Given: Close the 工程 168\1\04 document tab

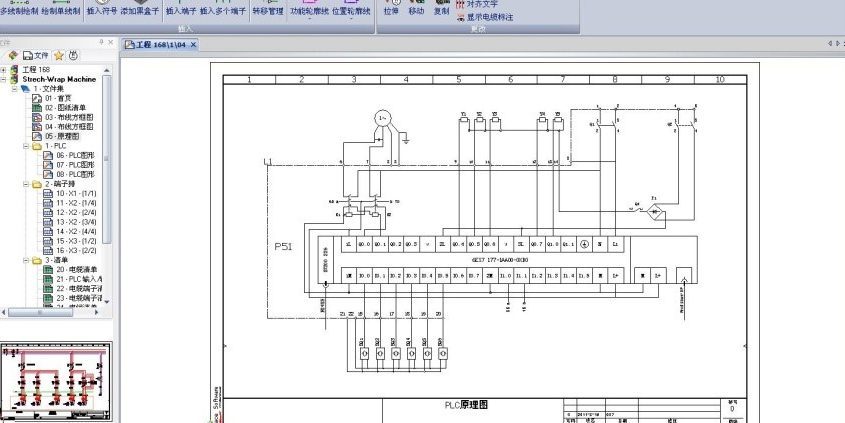Looking at the screenshot, I should 193,45.
